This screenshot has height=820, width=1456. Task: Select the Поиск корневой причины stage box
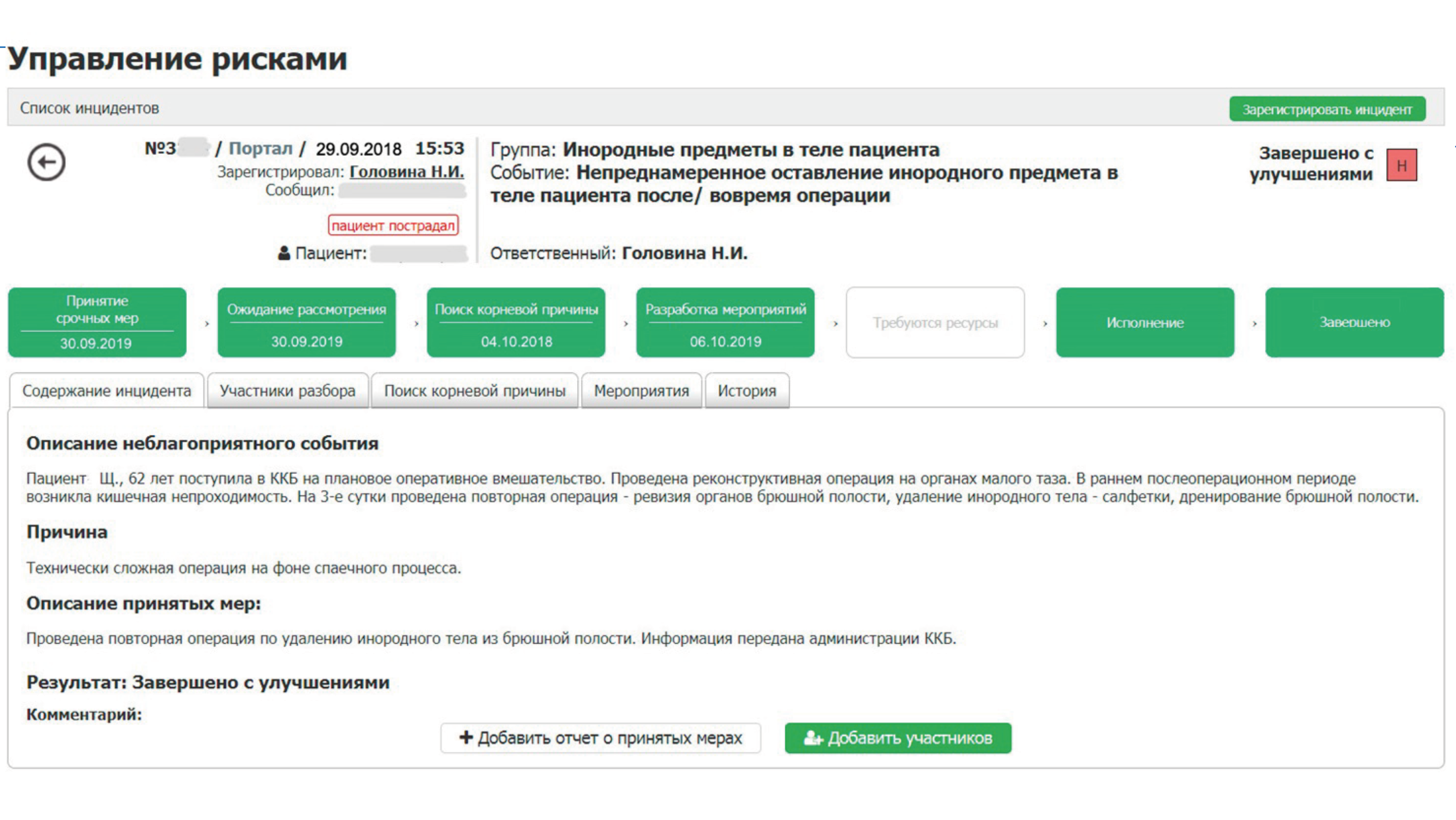(x=516, y=322)
